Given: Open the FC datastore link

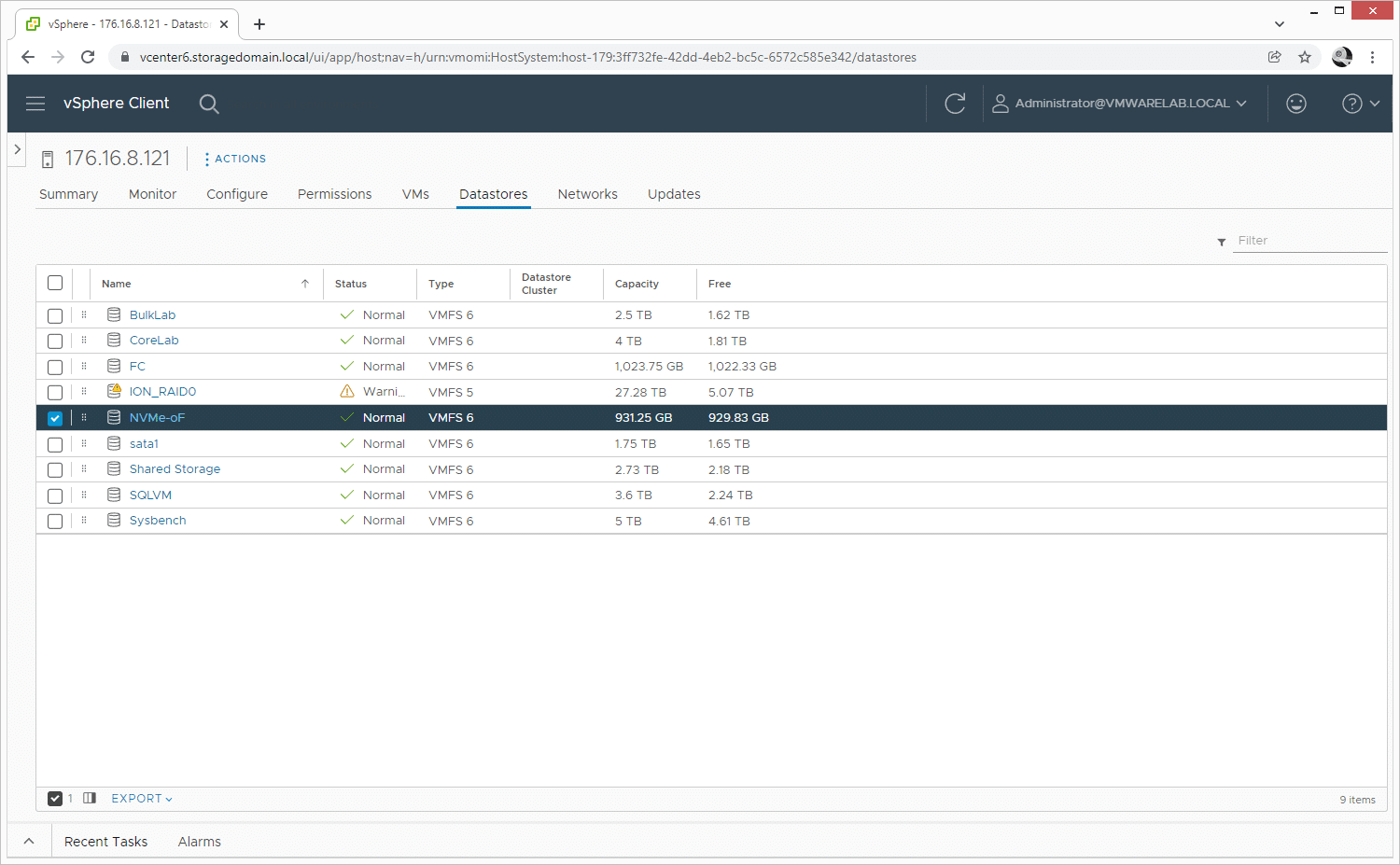Looking at the screenshot, I should [x=137, y=367].
